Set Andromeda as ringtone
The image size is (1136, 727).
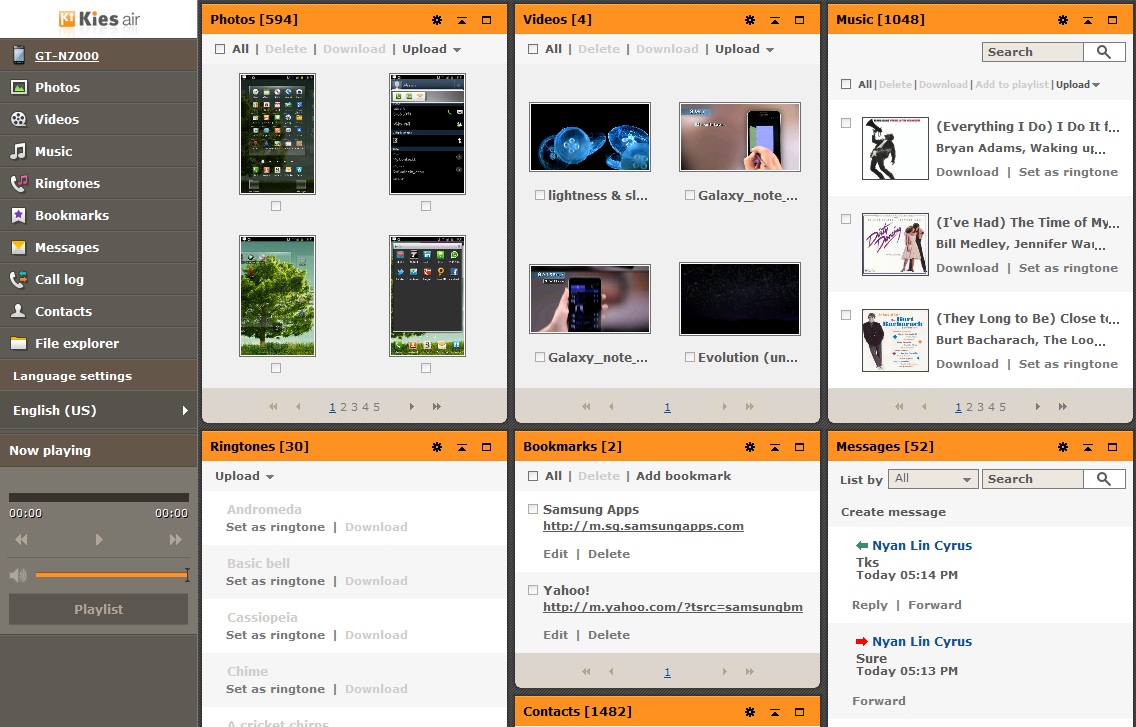pyautogui.click(x=275, y=527)
